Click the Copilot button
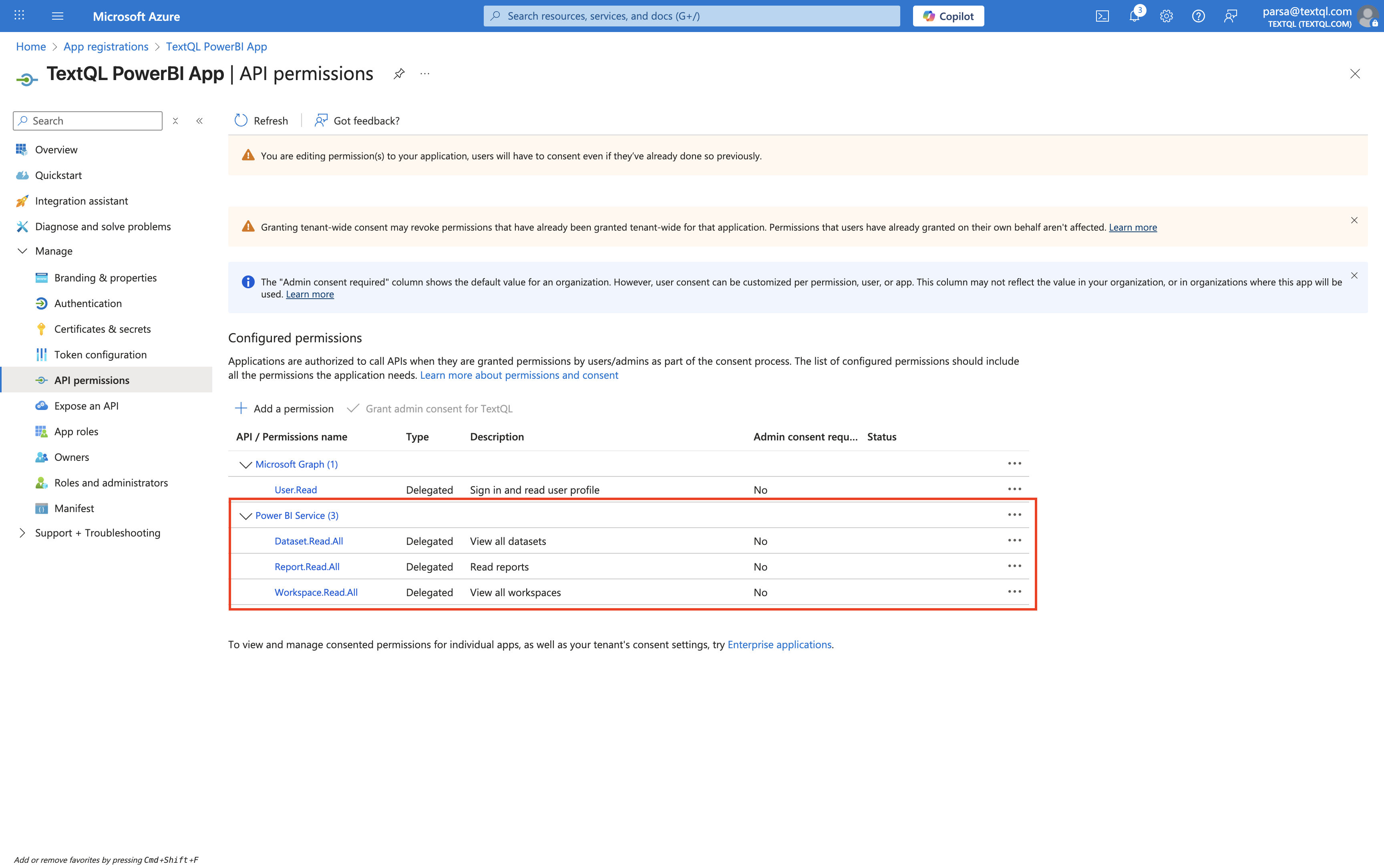Screen dimensions: 1384x868 click(948, 16)
